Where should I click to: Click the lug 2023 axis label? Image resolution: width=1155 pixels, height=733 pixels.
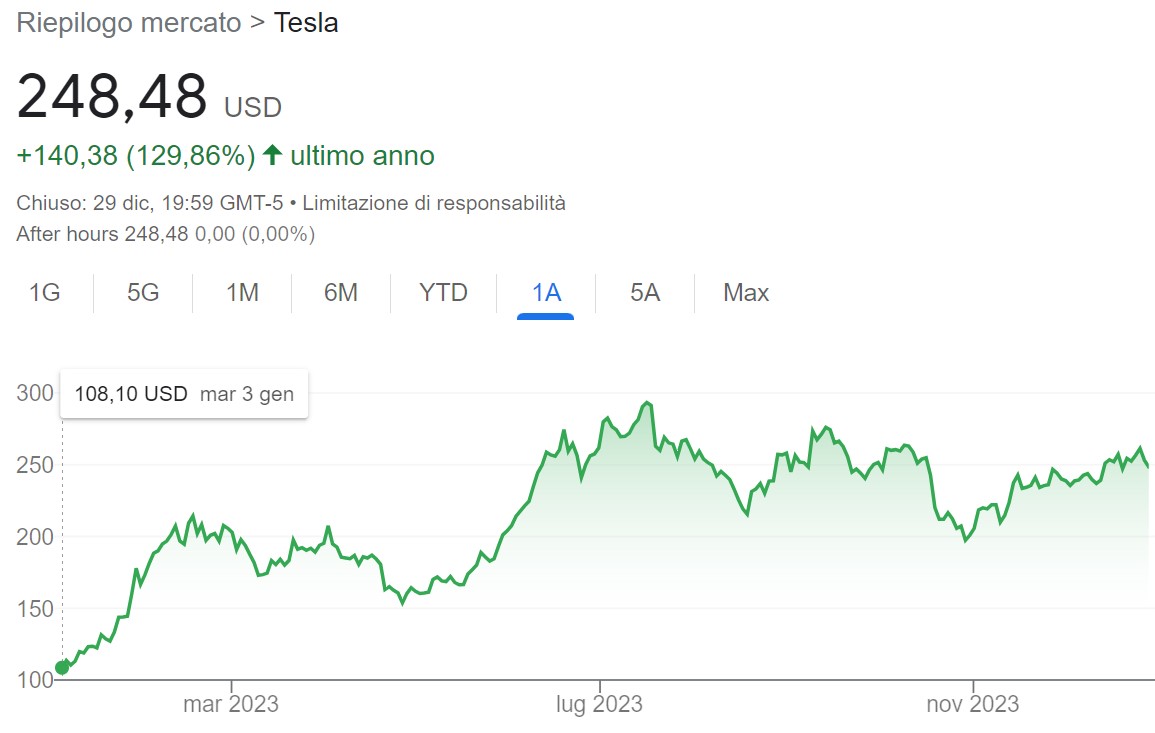[600, 704]
